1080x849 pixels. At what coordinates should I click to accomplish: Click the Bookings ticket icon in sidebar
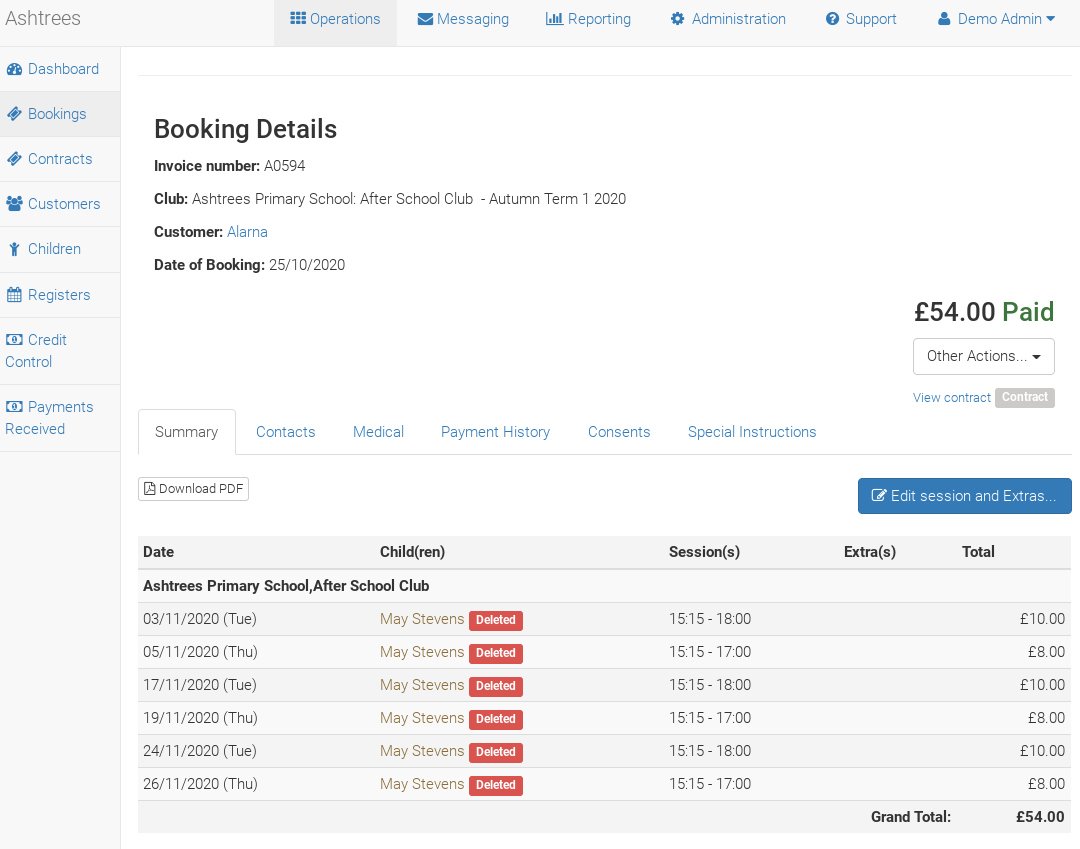14,114
